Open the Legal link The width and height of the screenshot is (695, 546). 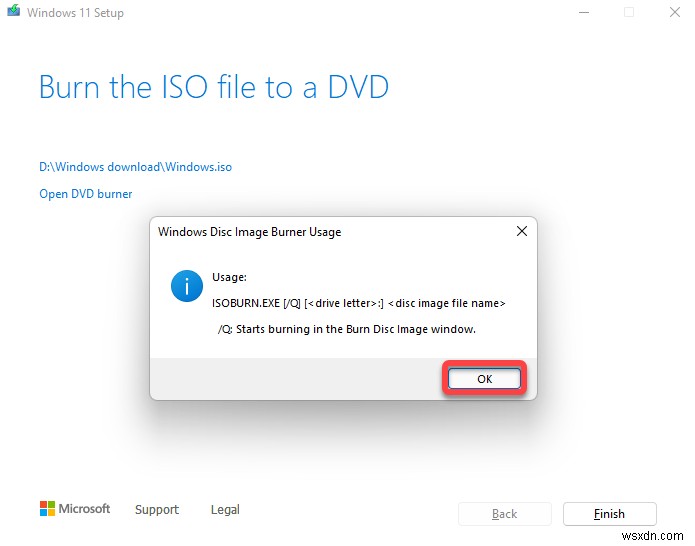click(225, 510)
